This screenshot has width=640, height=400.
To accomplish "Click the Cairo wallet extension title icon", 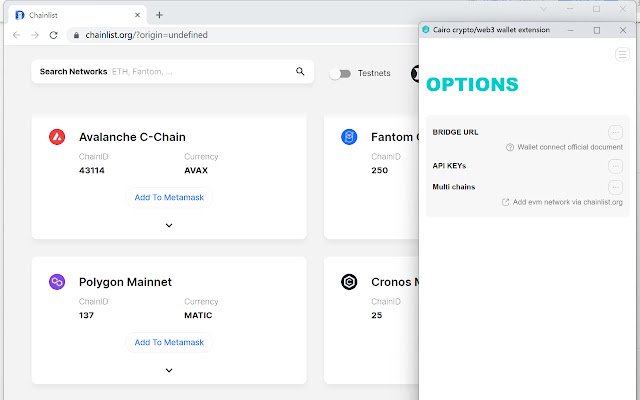I will pos(426,30).
